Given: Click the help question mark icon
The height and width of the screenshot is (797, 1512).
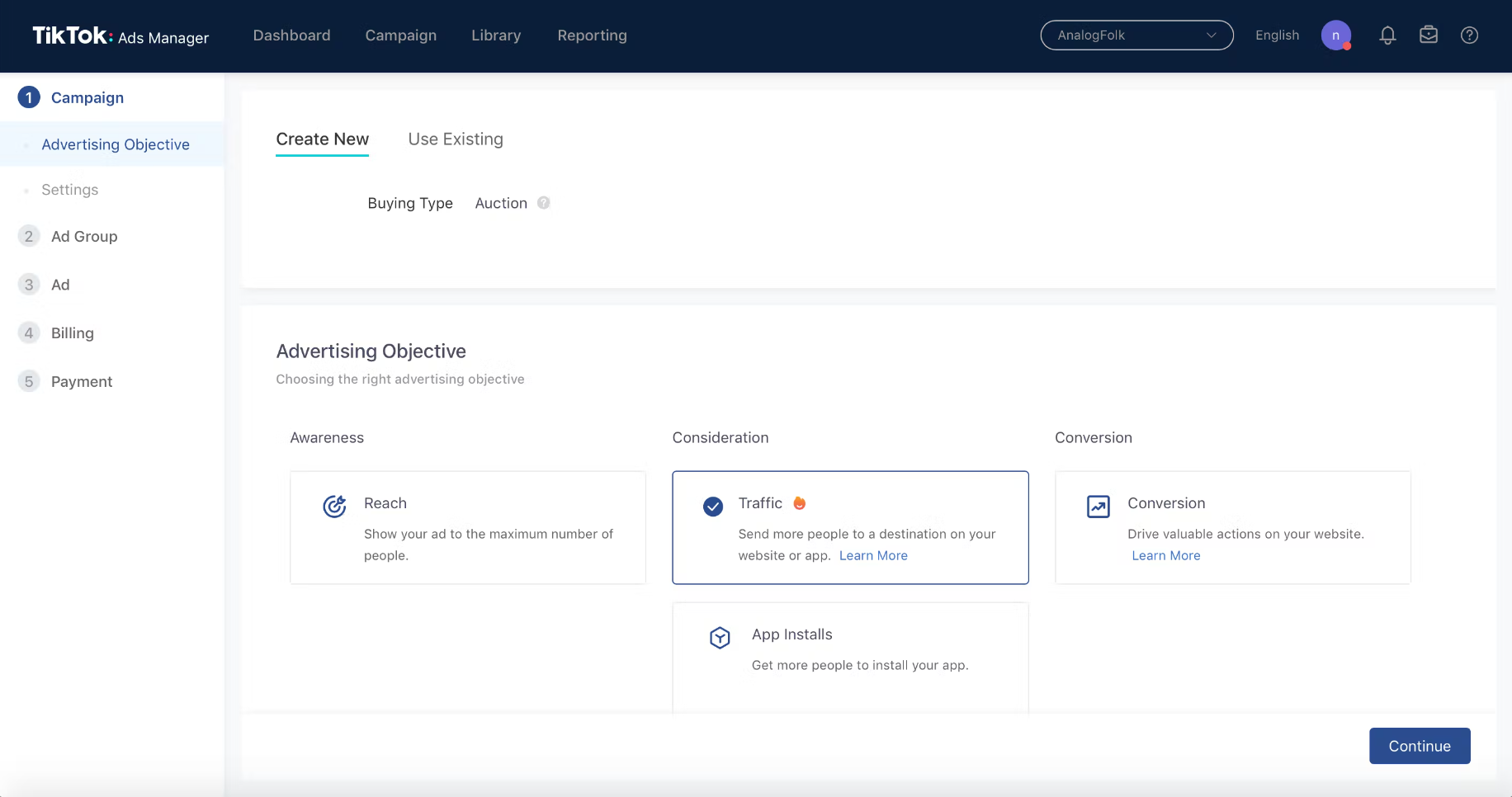Looking at the screenshot, I should click(1469, 35).
